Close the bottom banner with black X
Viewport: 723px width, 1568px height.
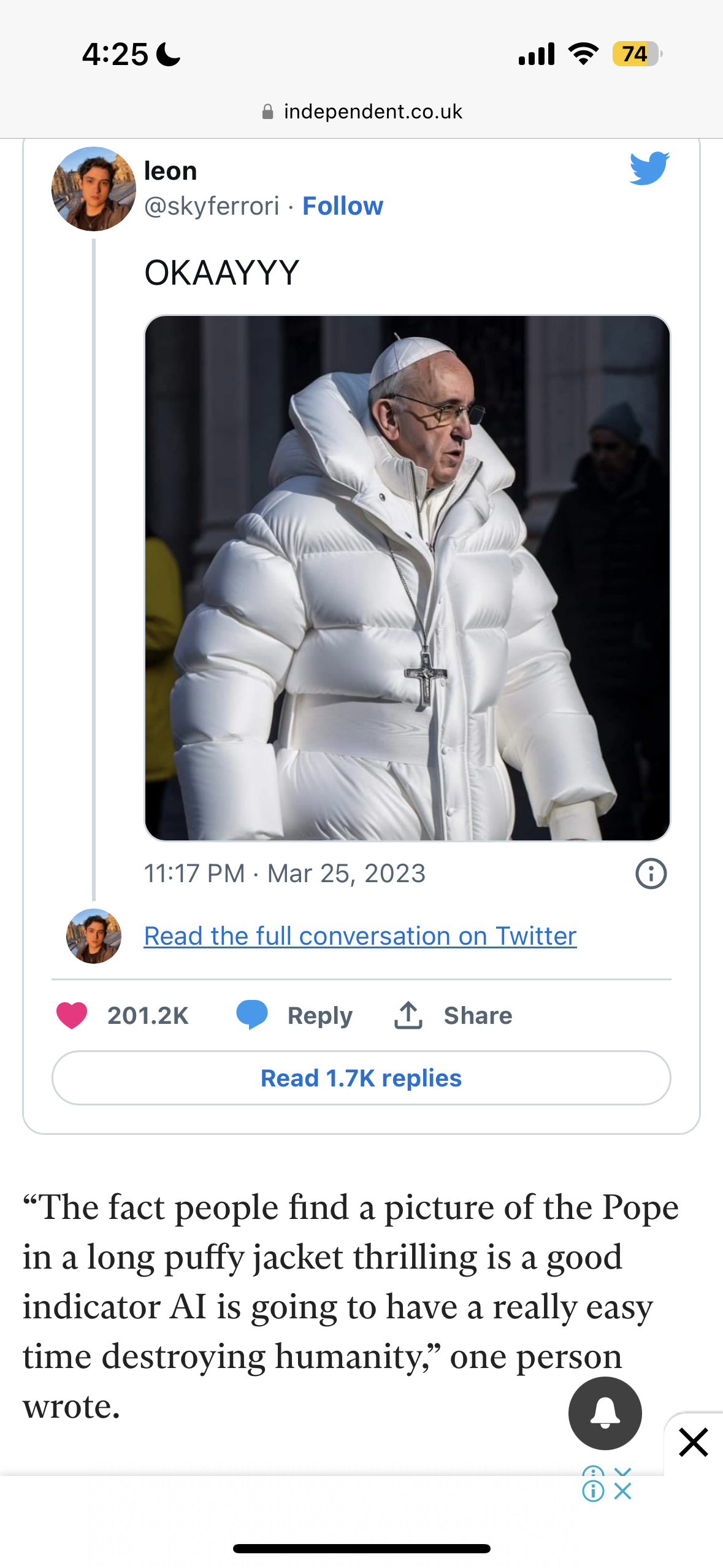click(694, 1442)
